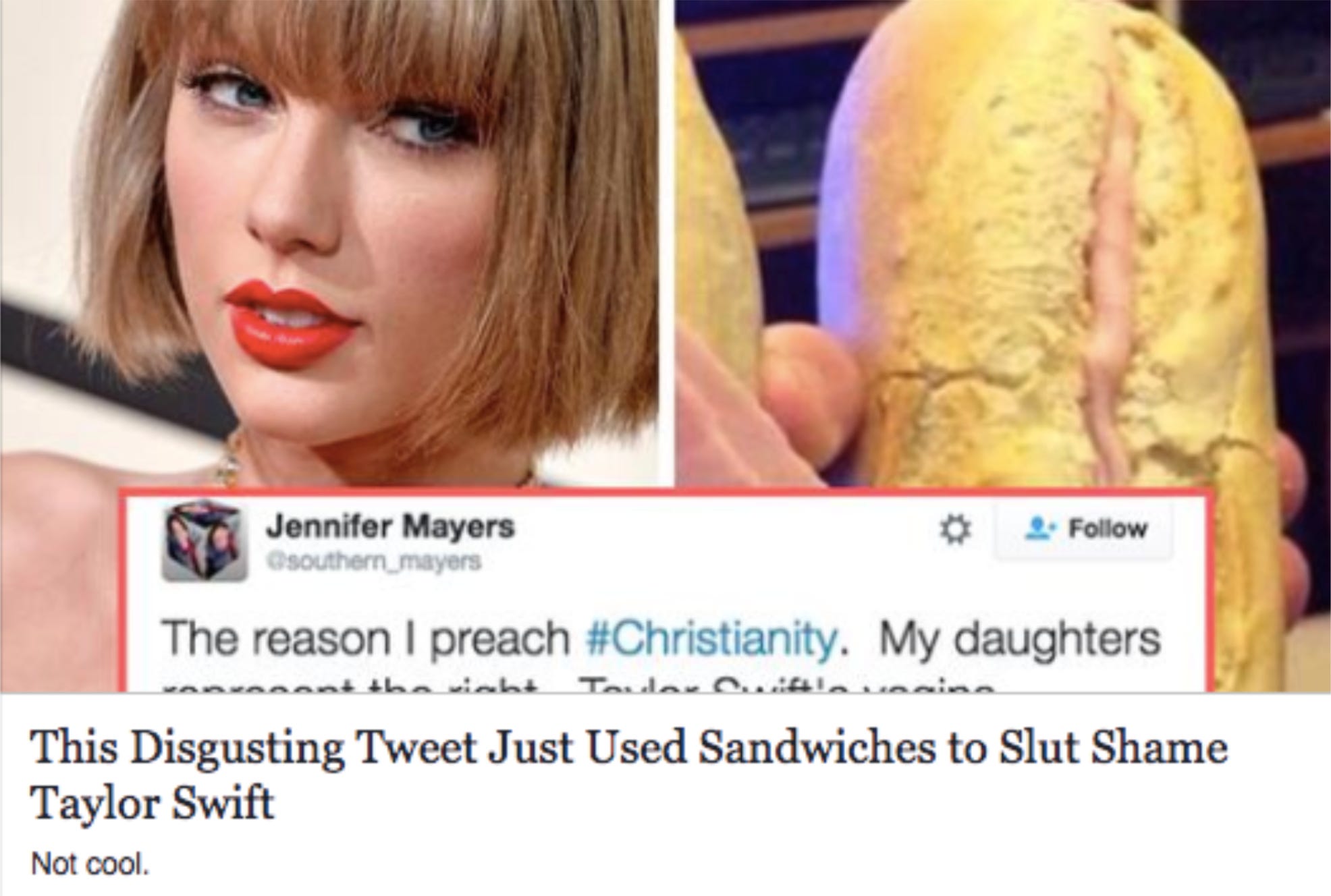Screen dimensions: 1331x896
Task: Open the gear settings icon on the tweet
Action: (955, 530)
